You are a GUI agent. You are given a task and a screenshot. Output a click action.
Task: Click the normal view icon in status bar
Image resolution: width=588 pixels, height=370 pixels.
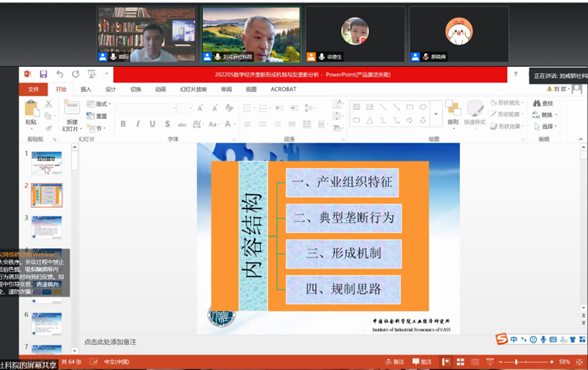[x=446, y=362]
